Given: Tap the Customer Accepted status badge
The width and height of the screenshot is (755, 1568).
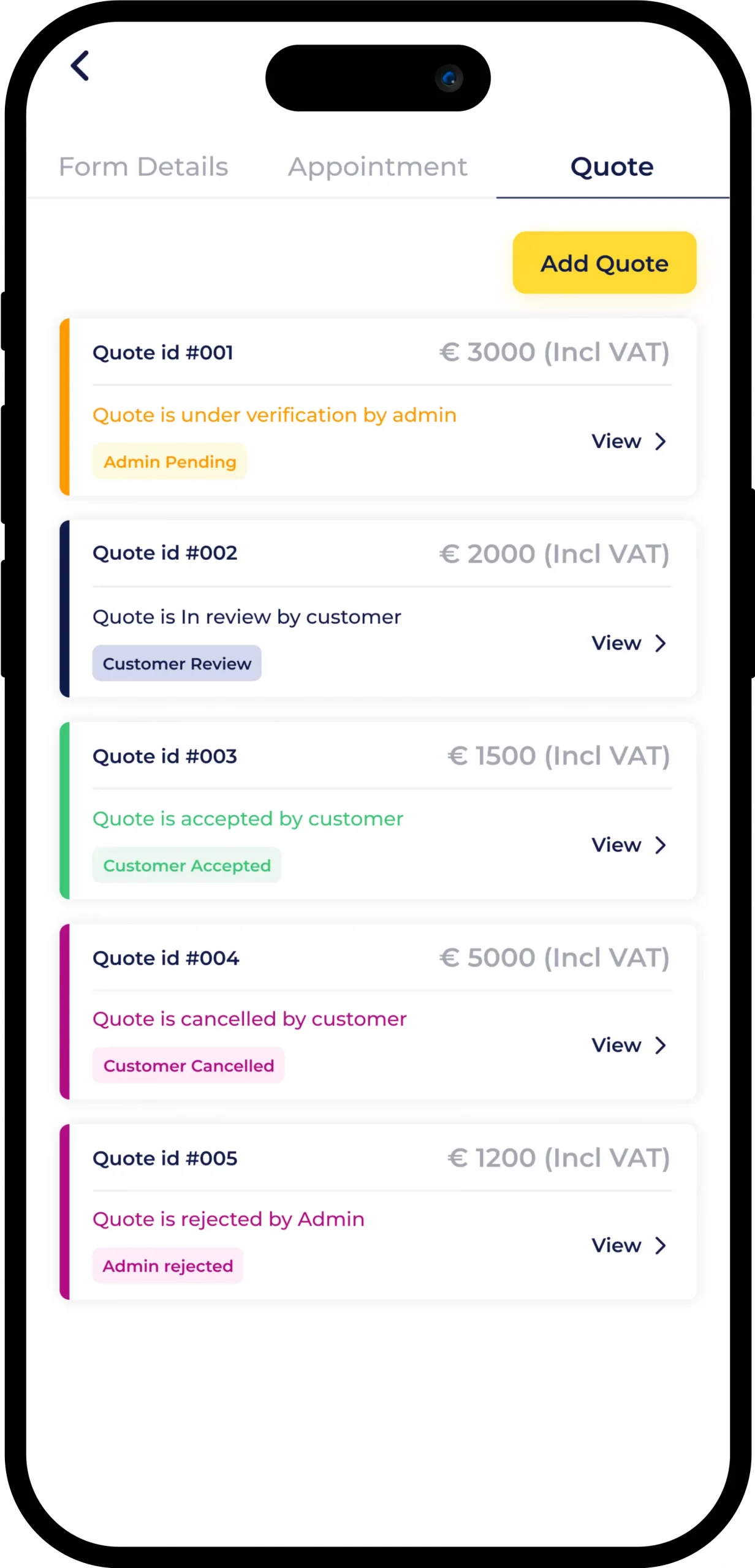Looking at the screenshot, I should 187,865.
